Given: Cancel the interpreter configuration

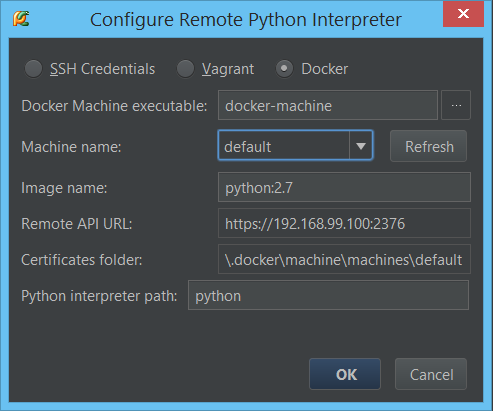Looking at the screenshot, I should (431, 374).
